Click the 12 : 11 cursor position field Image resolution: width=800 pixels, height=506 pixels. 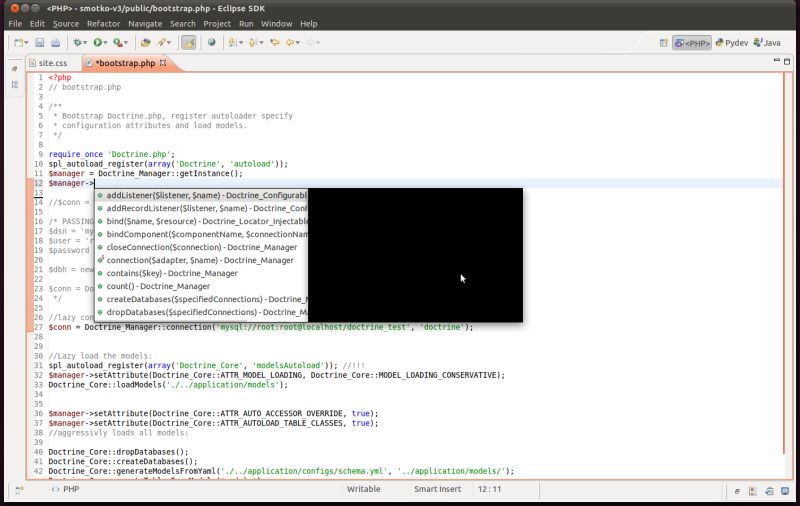click(489, 489)
